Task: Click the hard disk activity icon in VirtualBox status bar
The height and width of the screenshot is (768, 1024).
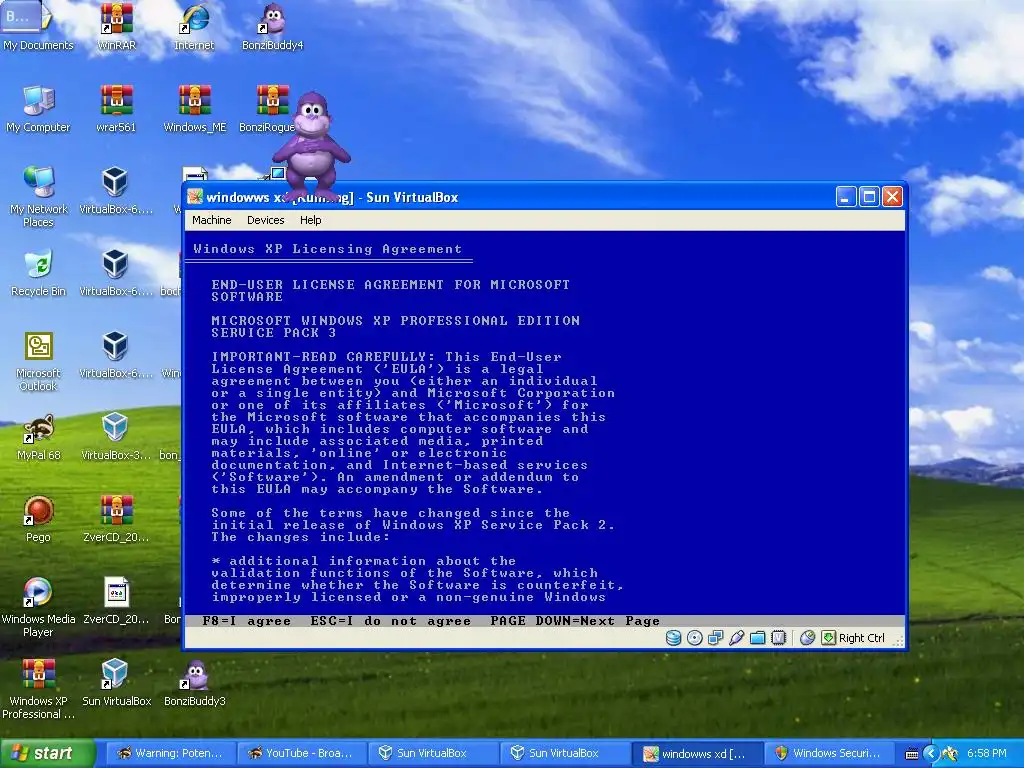Action: click(673, 638)
